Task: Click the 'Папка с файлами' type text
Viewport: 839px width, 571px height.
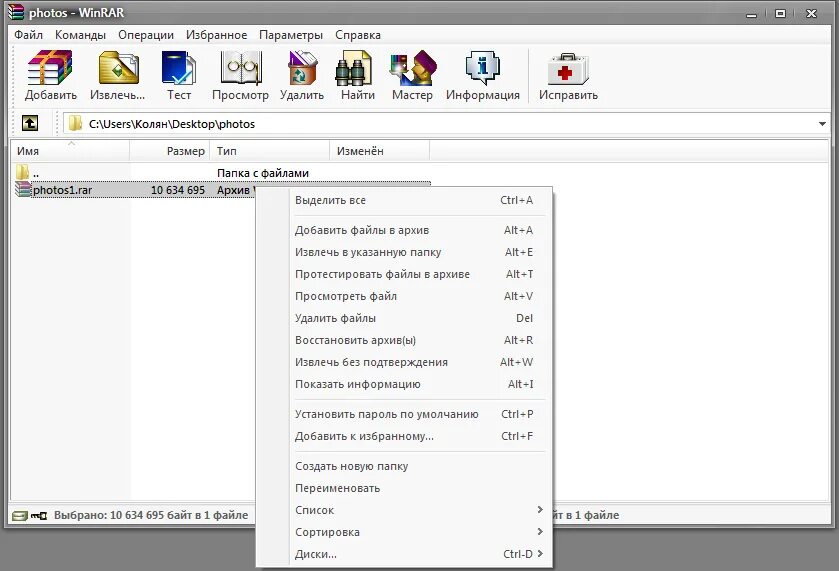Action: click(x=263, y=173)
